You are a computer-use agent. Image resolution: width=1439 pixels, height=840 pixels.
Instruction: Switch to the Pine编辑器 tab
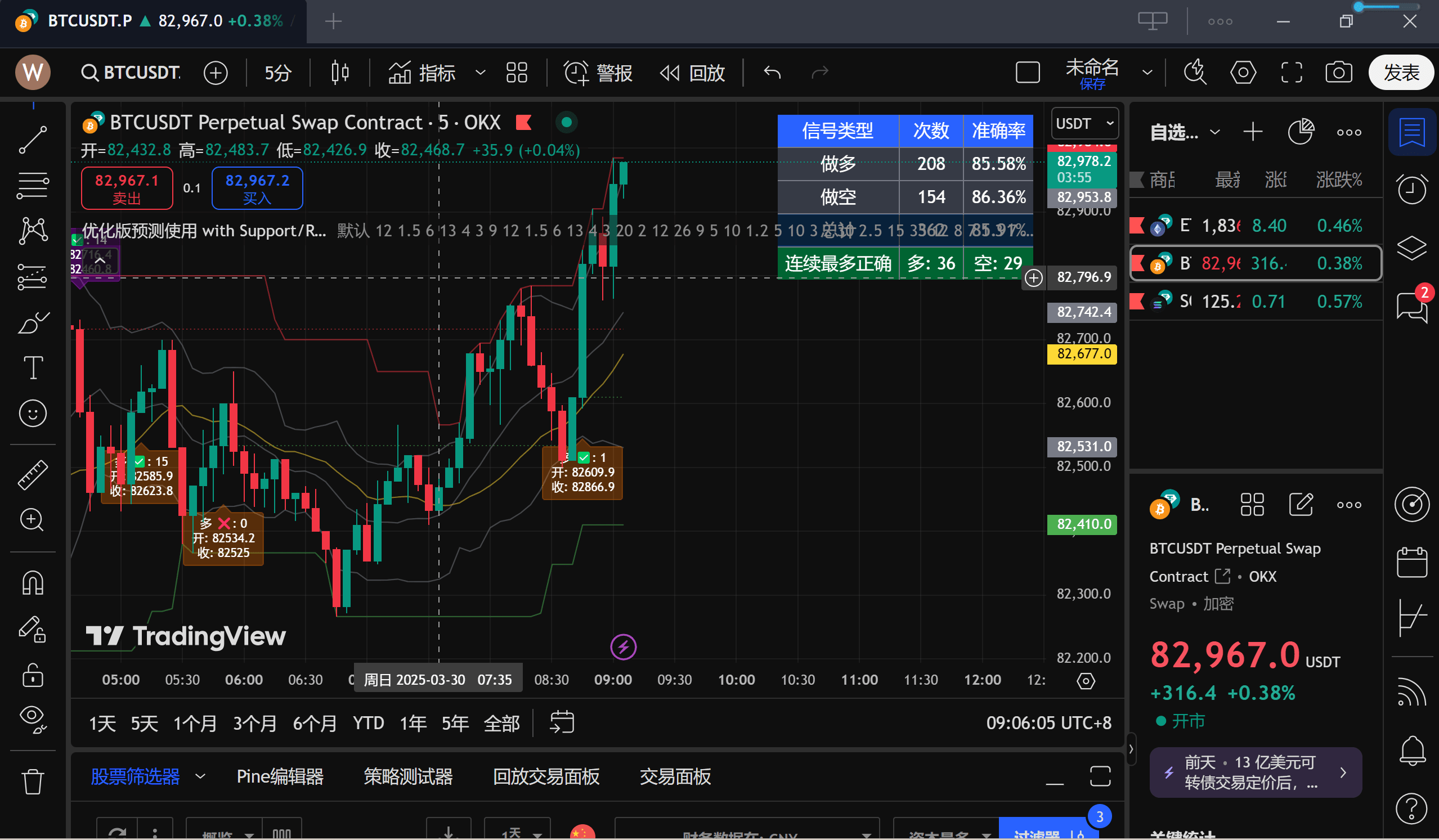tap(280, 776)
